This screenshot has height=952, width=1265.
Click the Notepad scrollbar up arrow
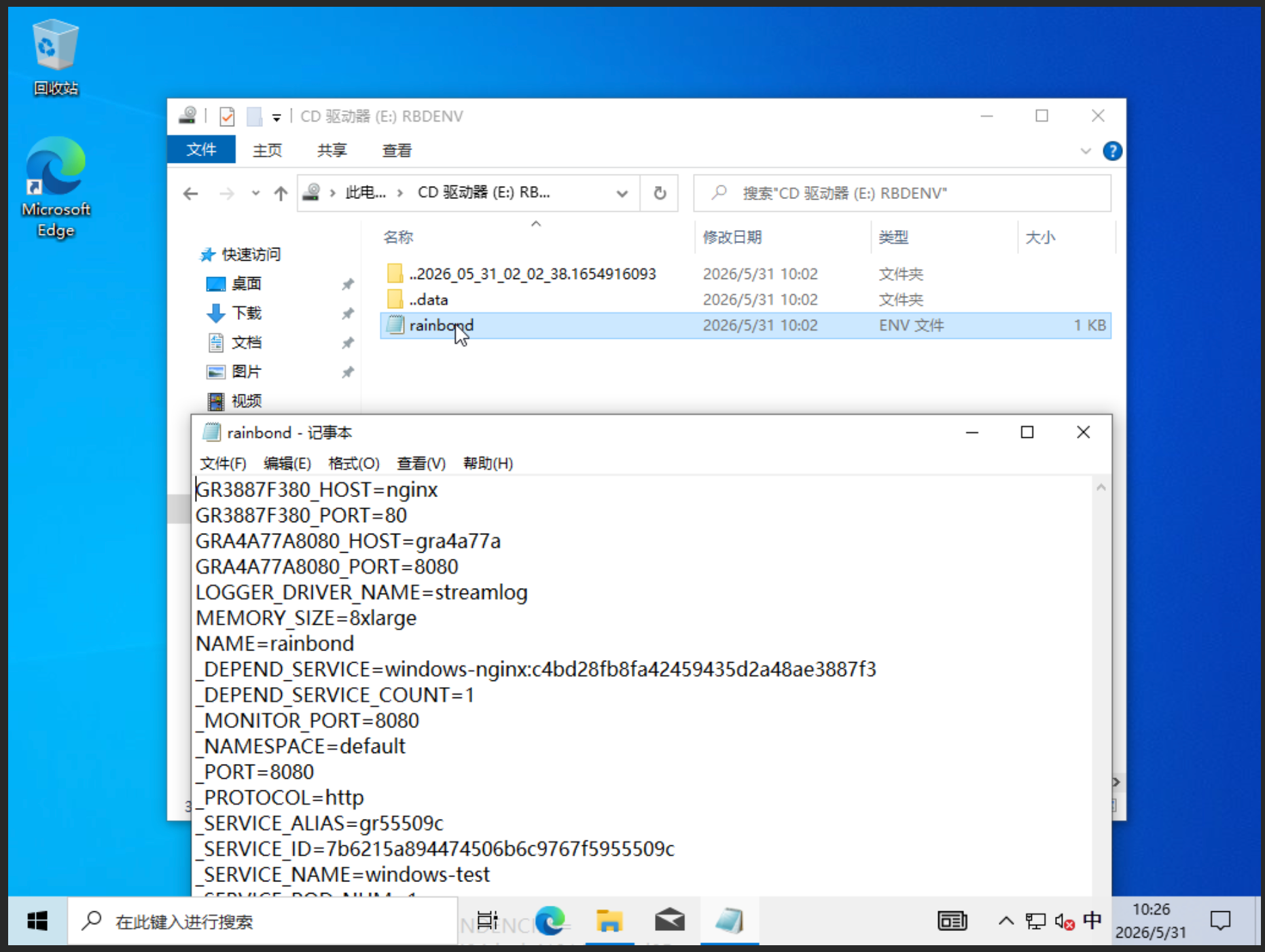point(1101,488)
